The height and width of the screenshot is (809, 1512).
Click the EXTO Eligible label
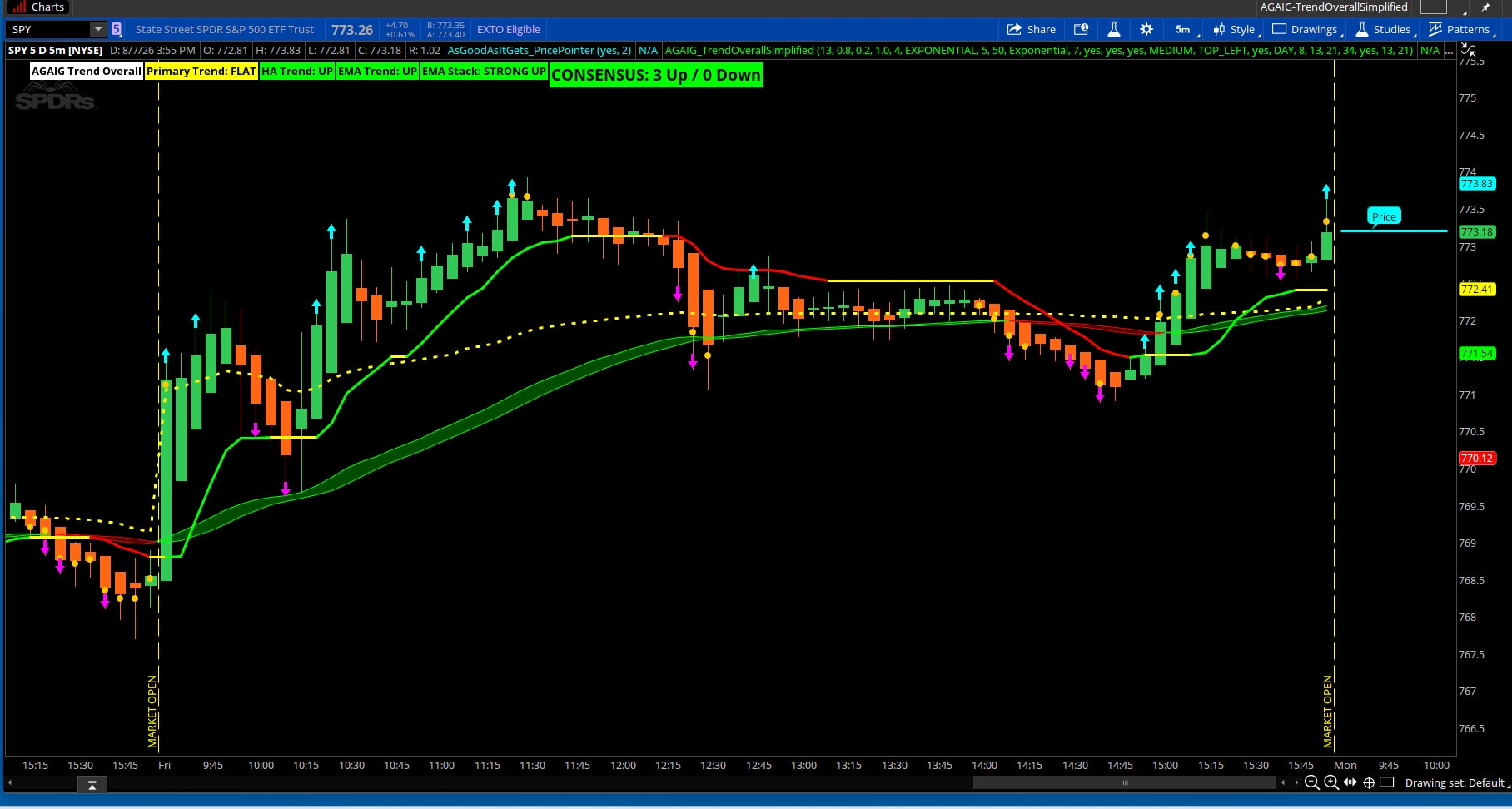(x=509, y=29)
